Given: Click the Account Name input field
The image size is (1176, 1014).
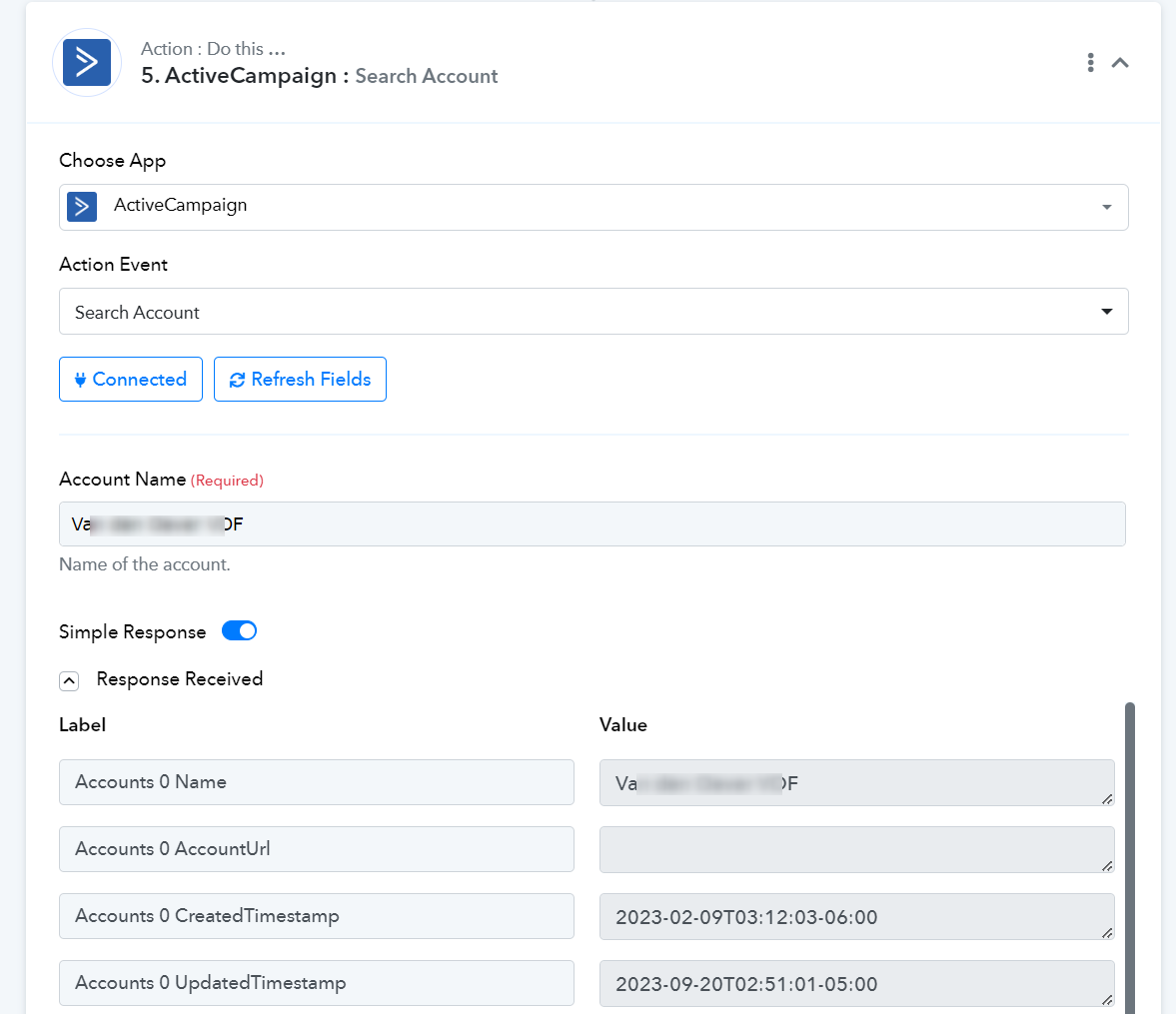Looking at the screenshot, I should tap(591, 524).
